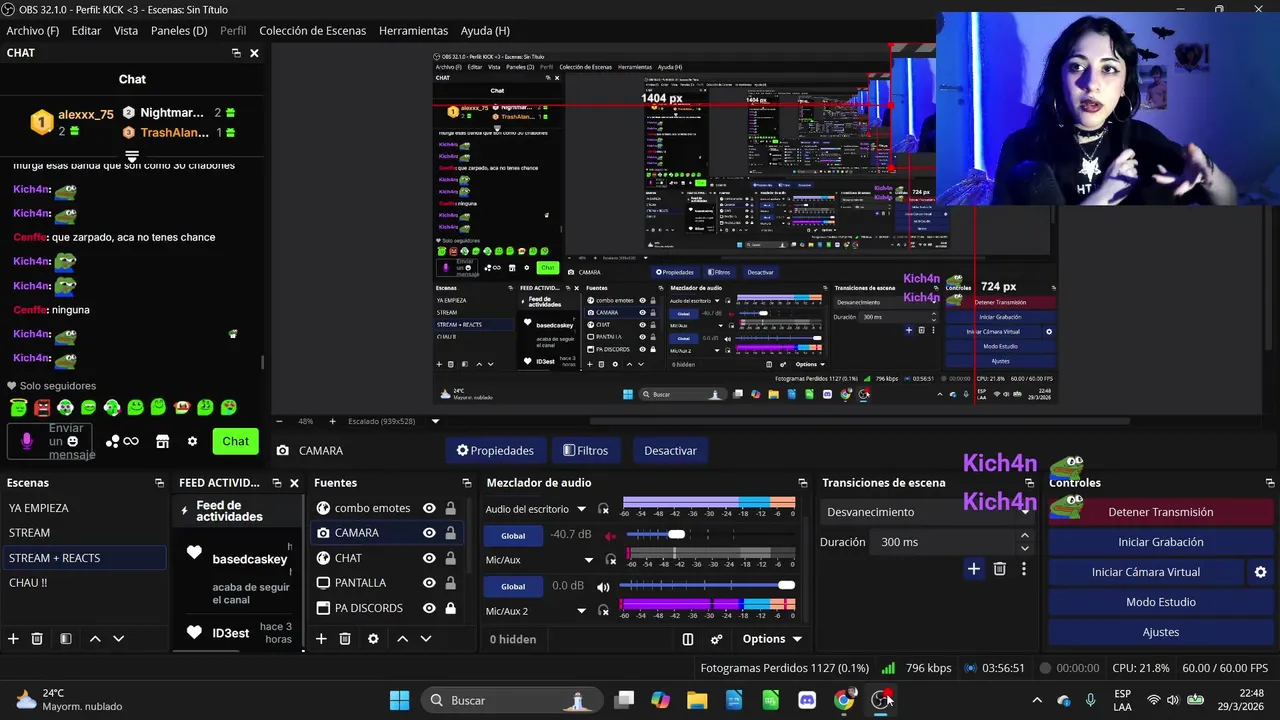Viewport: 1280px width, 720px height.
Task: Float the Mezclador de audio dock
Action: pyautogui.click(x=802, y=483)
